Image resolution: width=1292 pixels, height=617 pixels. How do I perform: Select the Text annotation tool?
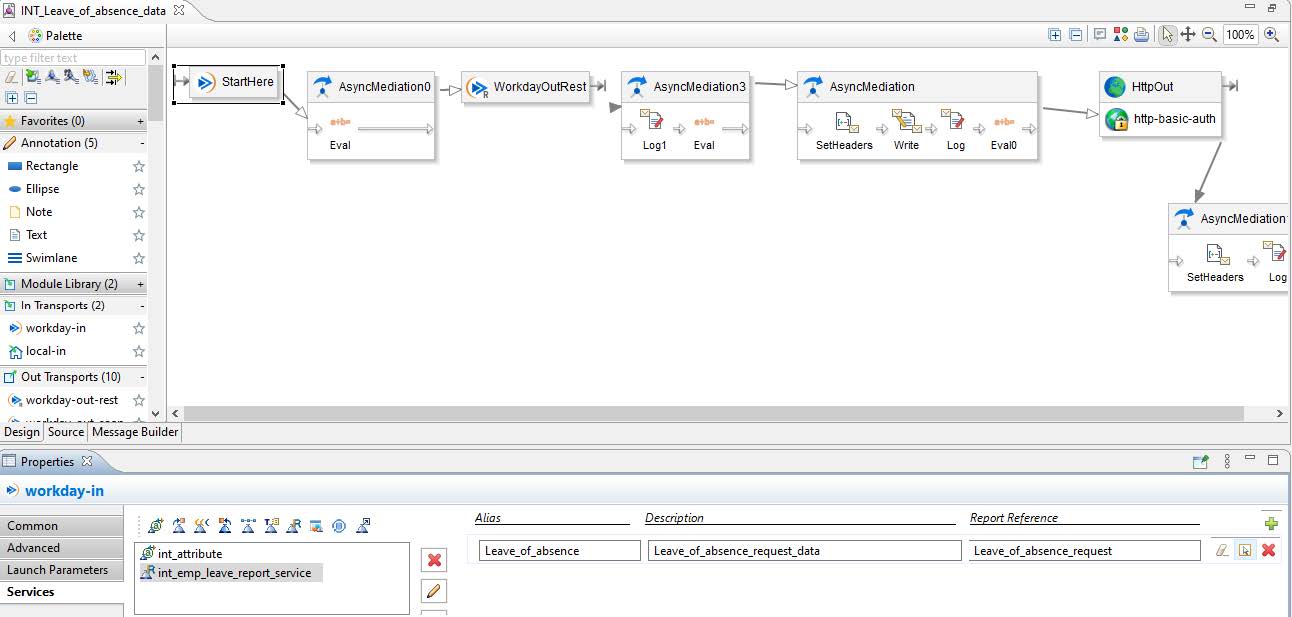pos(36,235)
